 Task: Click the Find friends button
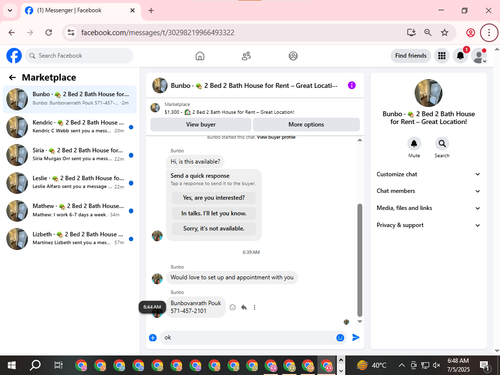pyautogui.click(x=411, y=56)
